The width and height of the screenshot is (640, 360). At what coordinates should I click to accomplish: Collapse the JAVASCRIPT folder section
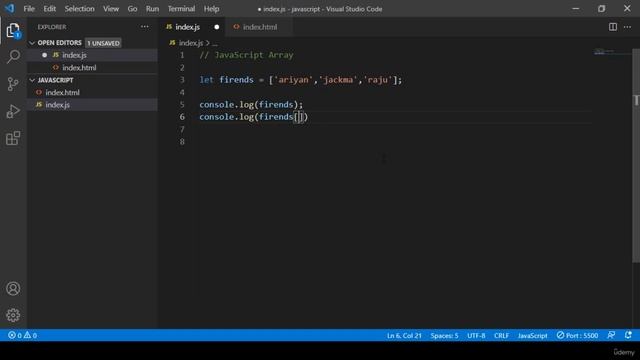point(32,80)
